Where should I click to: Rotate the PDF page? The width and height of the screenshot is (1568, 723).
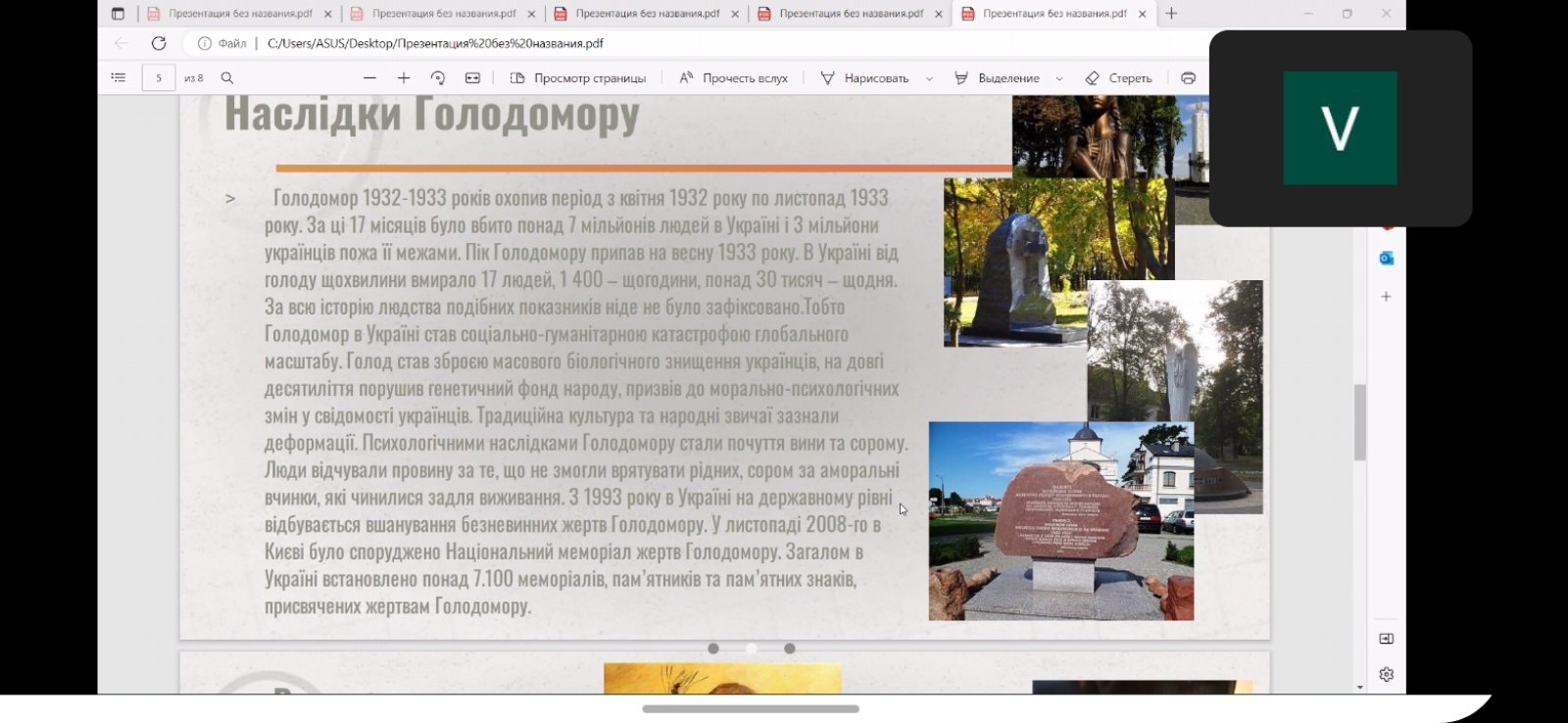tap(438, 77)
